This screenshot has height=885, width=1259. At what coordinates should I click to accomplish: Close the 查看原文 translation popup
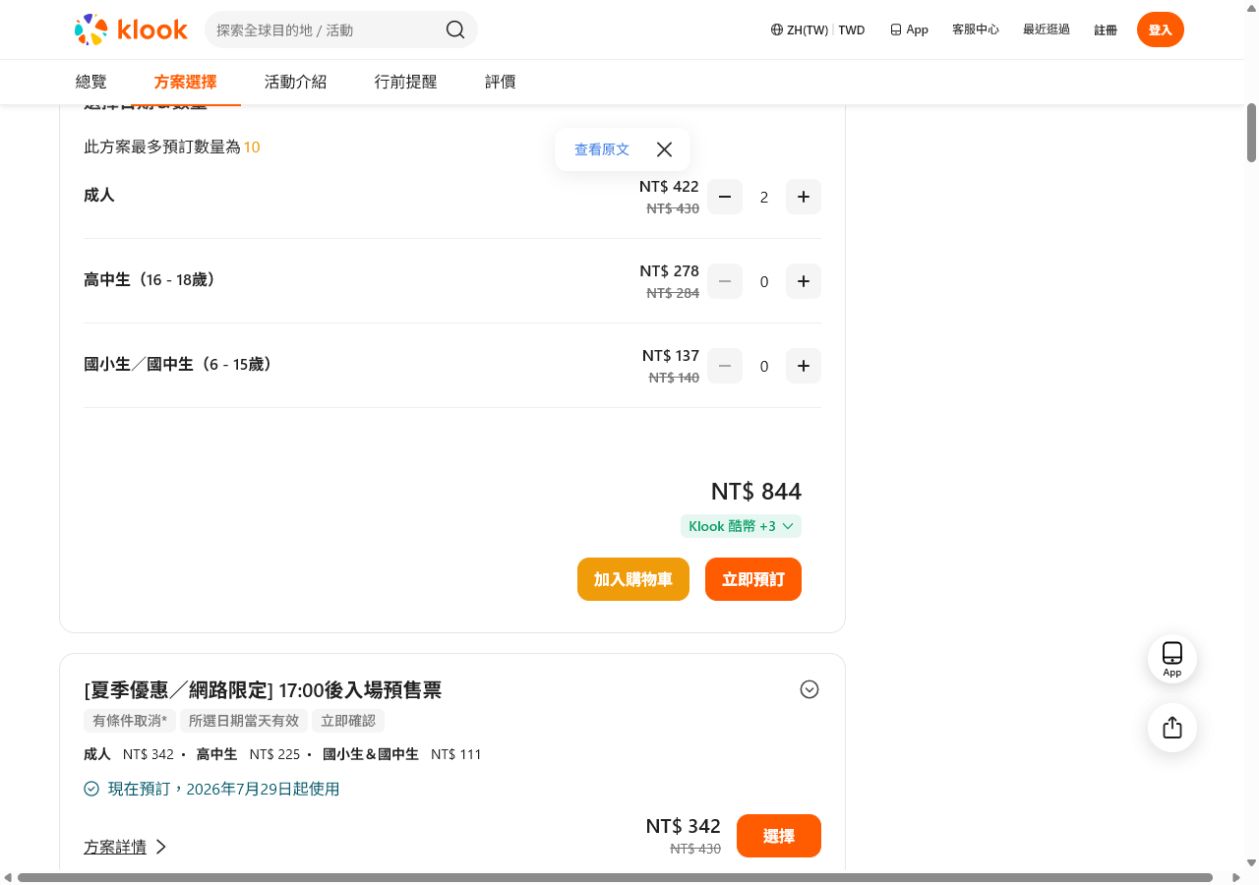point(664,149)
